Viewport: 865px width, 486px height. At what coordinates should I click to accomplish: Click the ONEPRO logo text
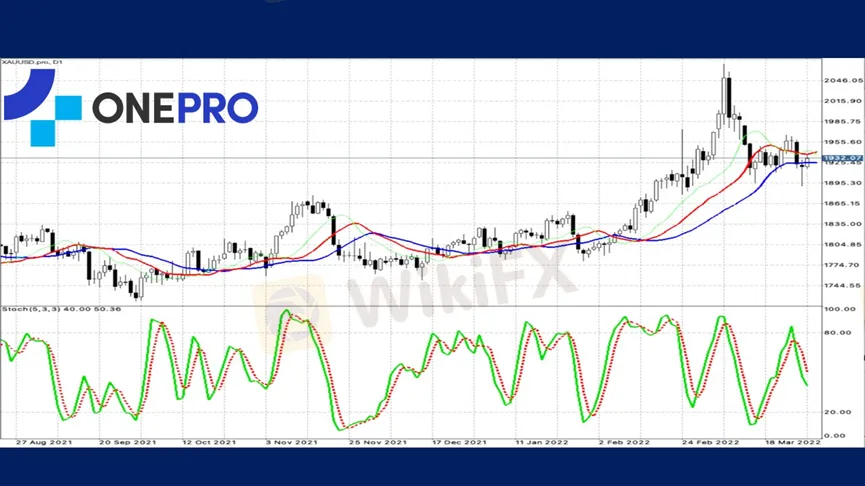175,108
